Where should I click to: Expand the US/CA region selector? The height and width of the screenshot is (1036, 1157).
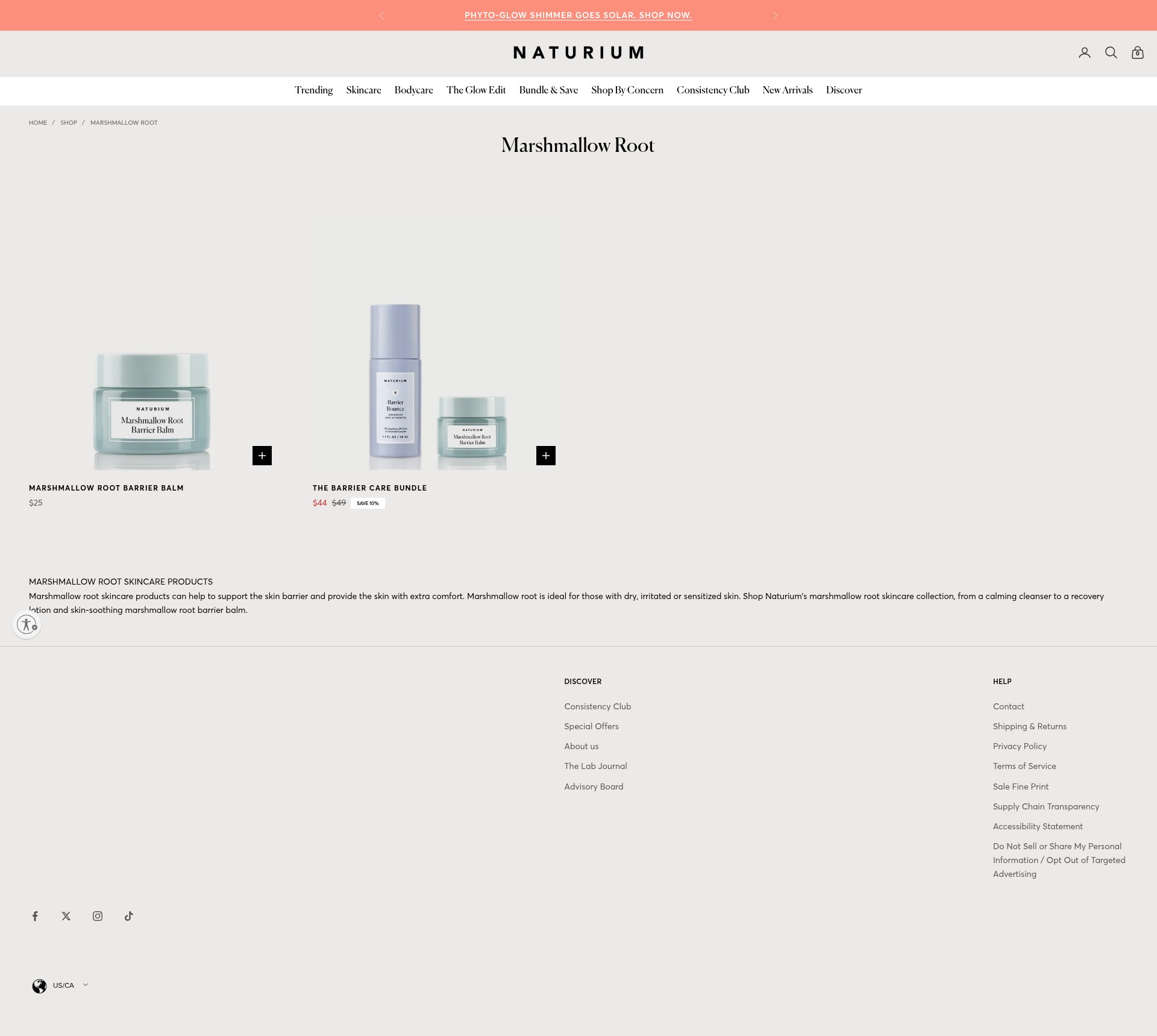60,985
